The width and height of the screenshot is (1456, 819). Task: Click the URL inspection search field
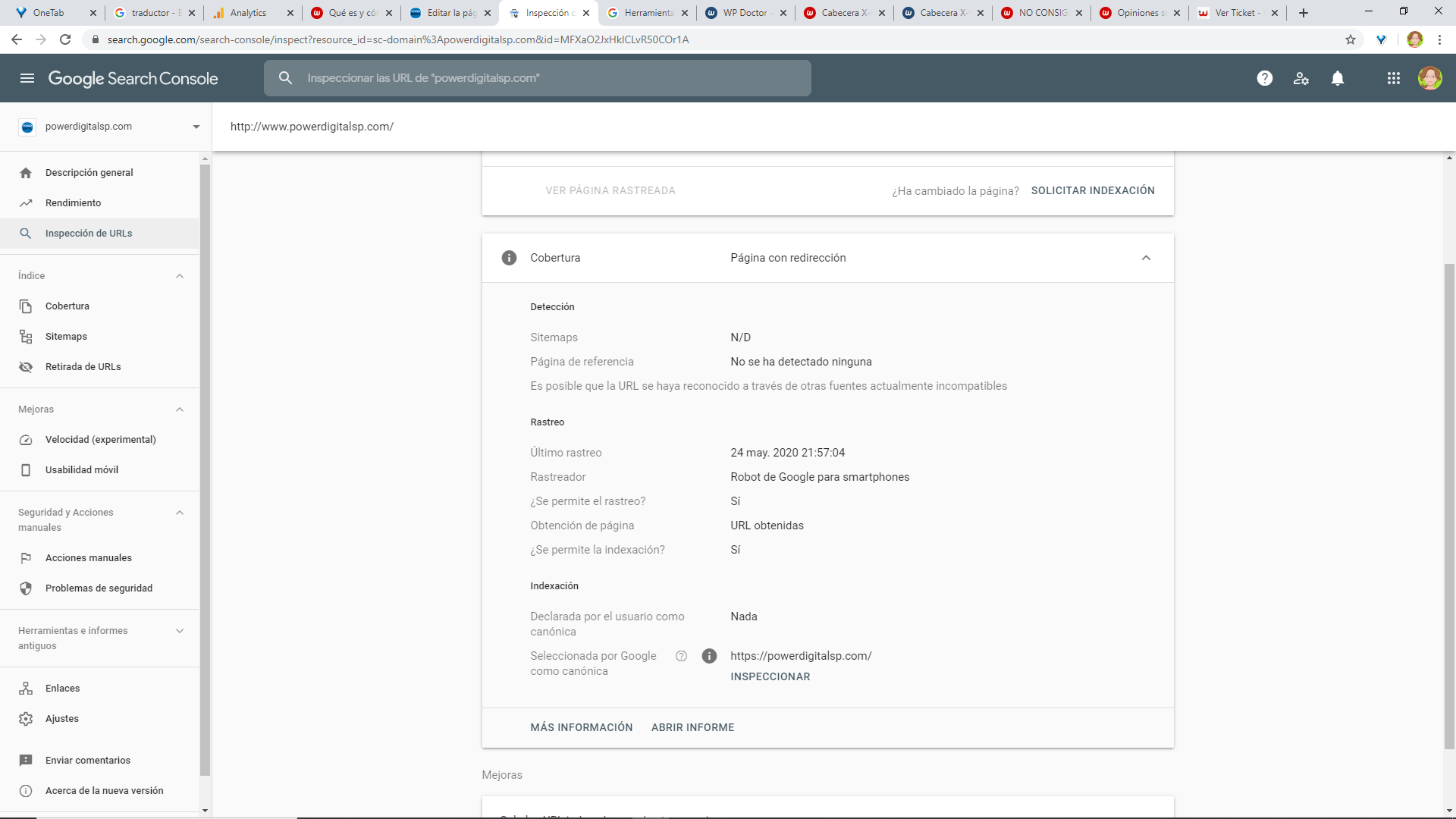click(x=538, y=78)
